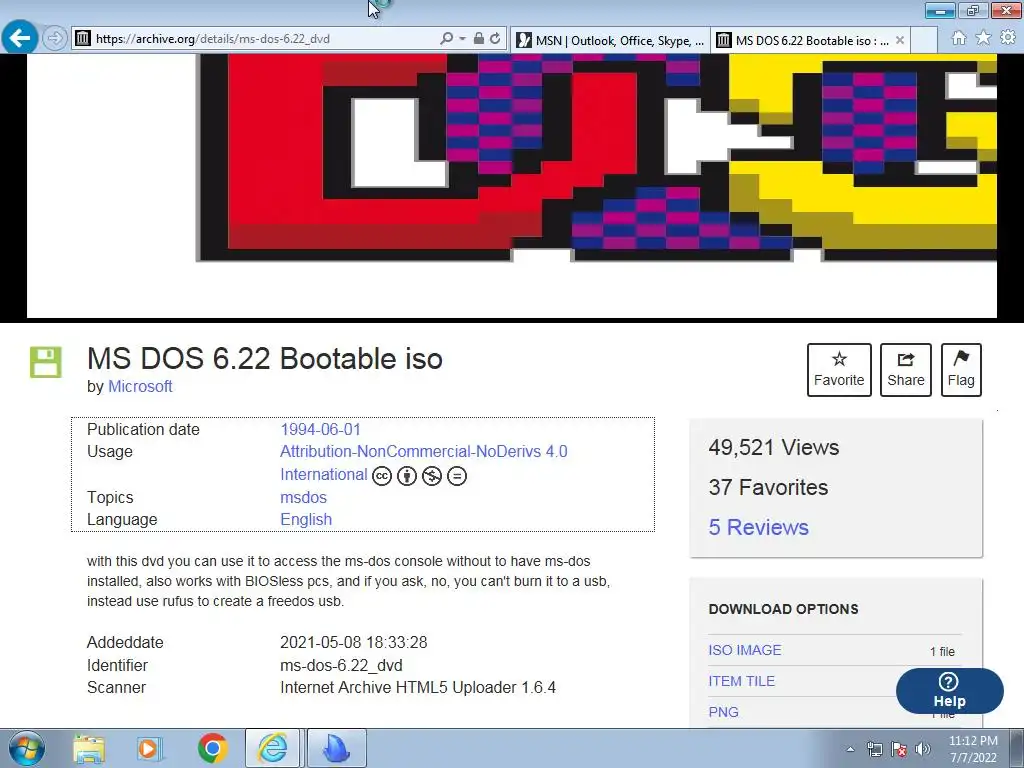1024x768 pixels.
Task: Show hidden system tray icons arrow
Action: pos(850,749)
